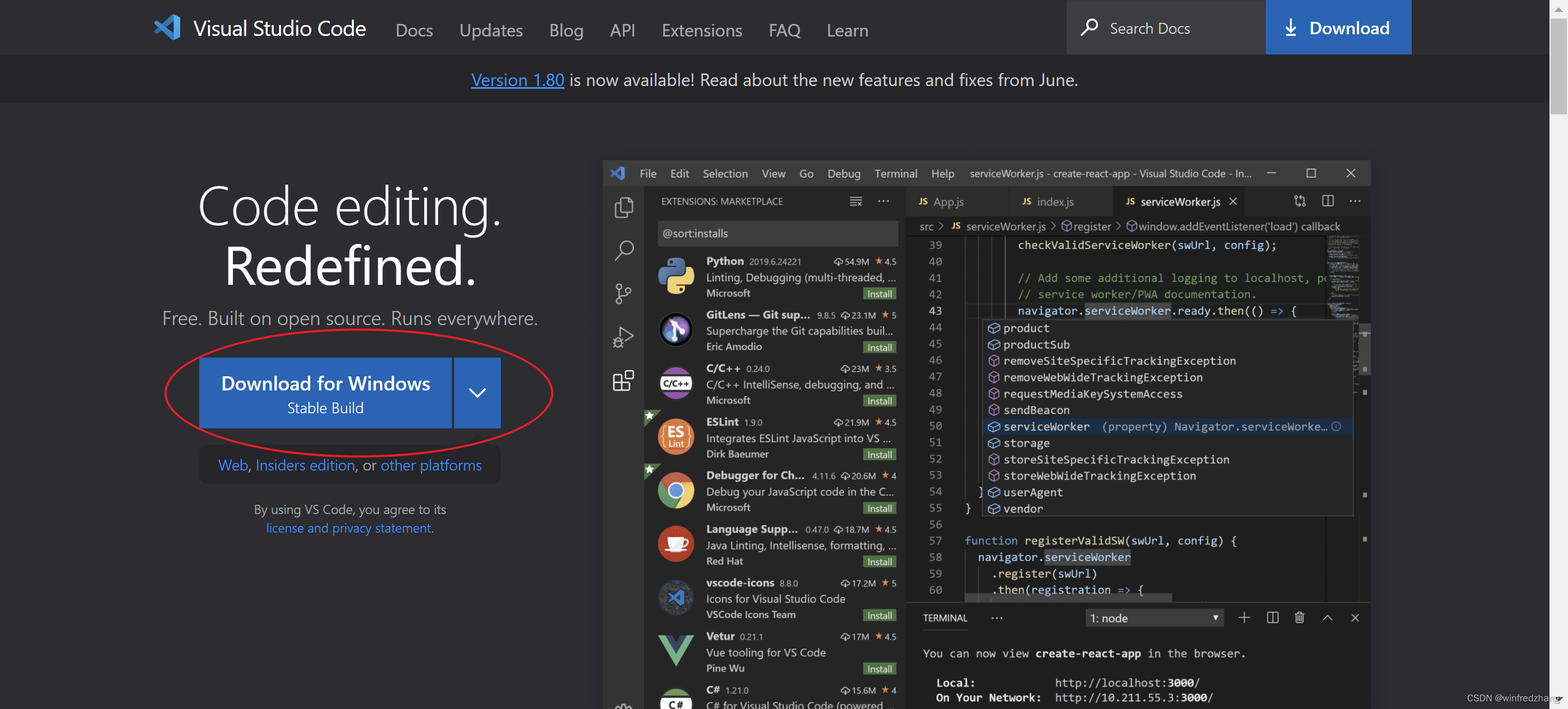
Task: Open Explorer icon in the activity bar
Action: (623, 207)
